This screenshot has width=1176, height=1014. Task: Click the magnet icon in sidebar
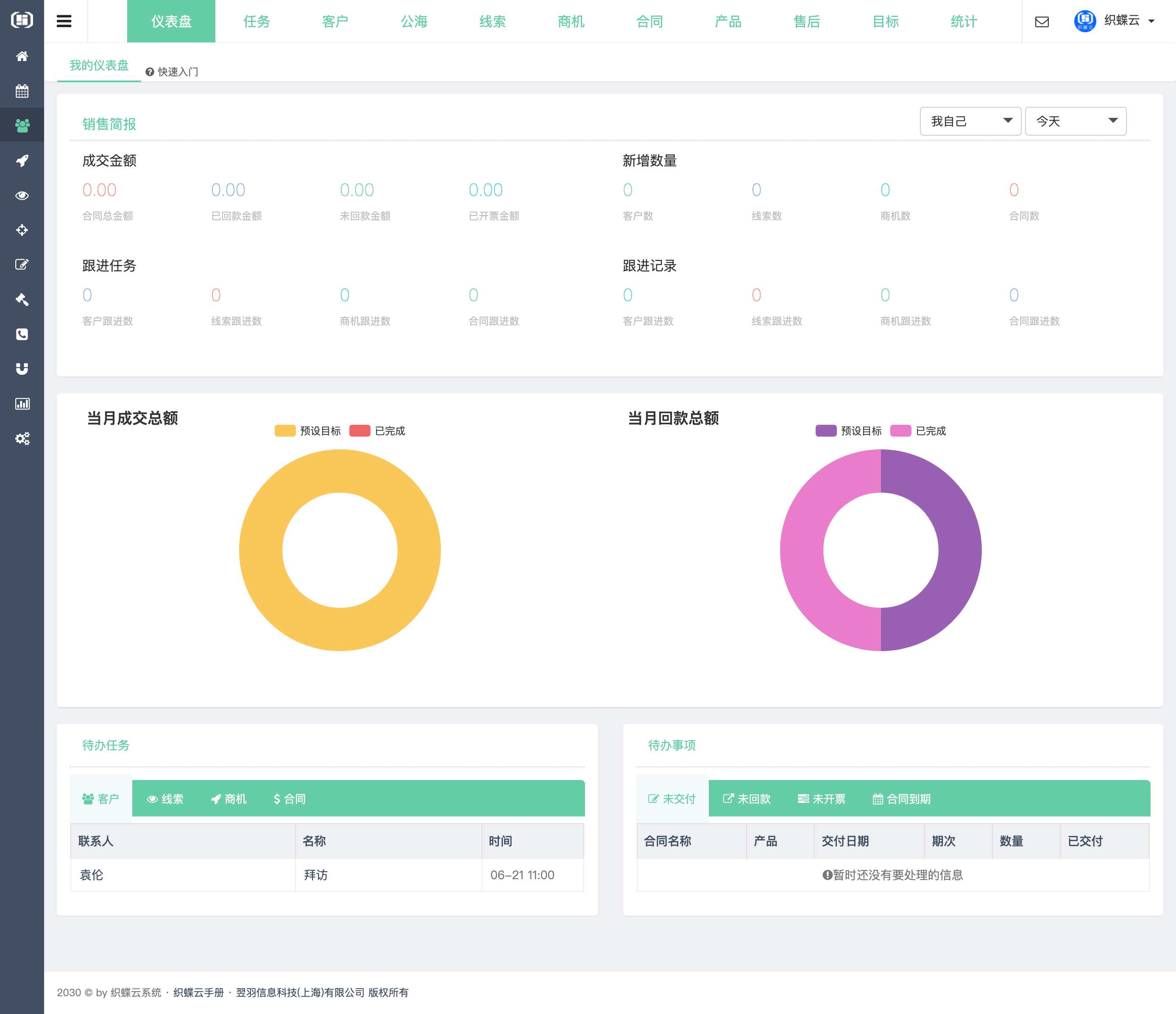pos(22,369)
